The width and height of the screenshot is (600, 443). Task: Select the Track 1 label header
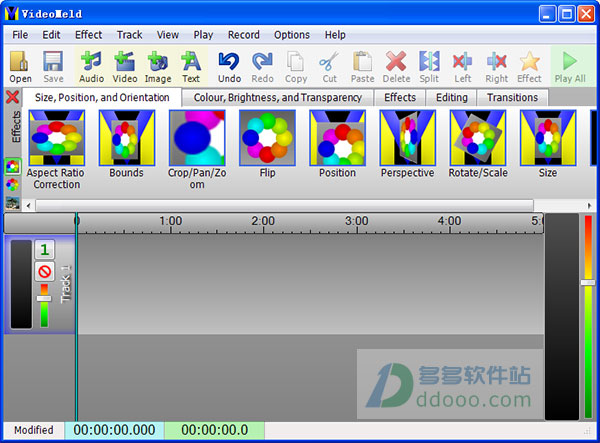[66, 284]
